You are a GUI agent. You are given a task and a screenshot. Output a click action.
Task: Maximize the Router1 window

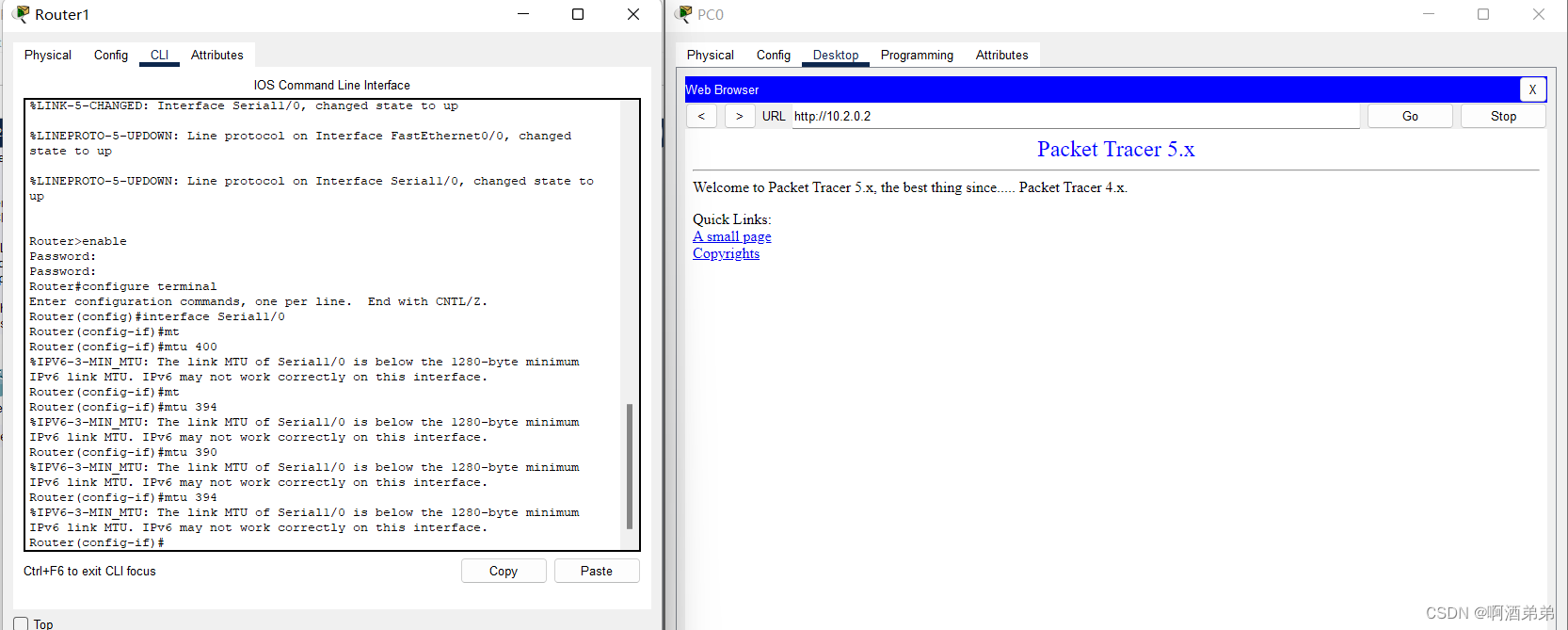[578, 14]
